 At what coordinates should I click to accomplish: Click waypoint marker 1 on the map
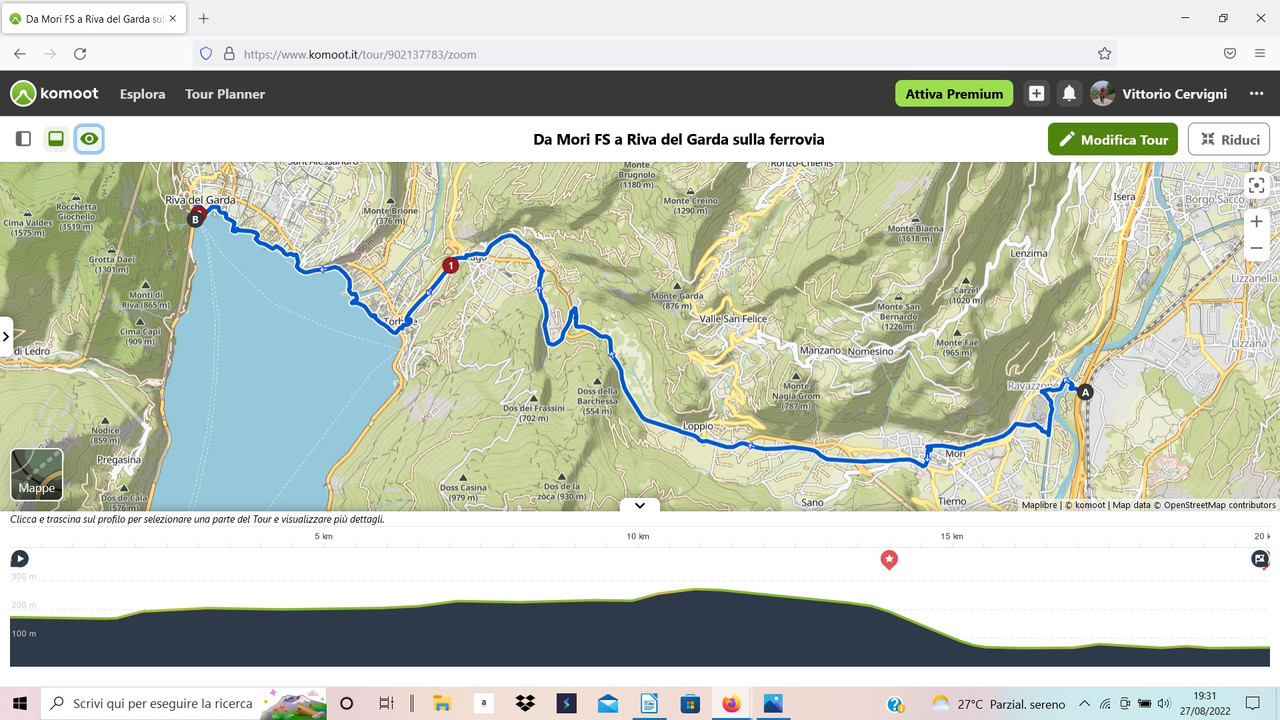tap(450, 265)
